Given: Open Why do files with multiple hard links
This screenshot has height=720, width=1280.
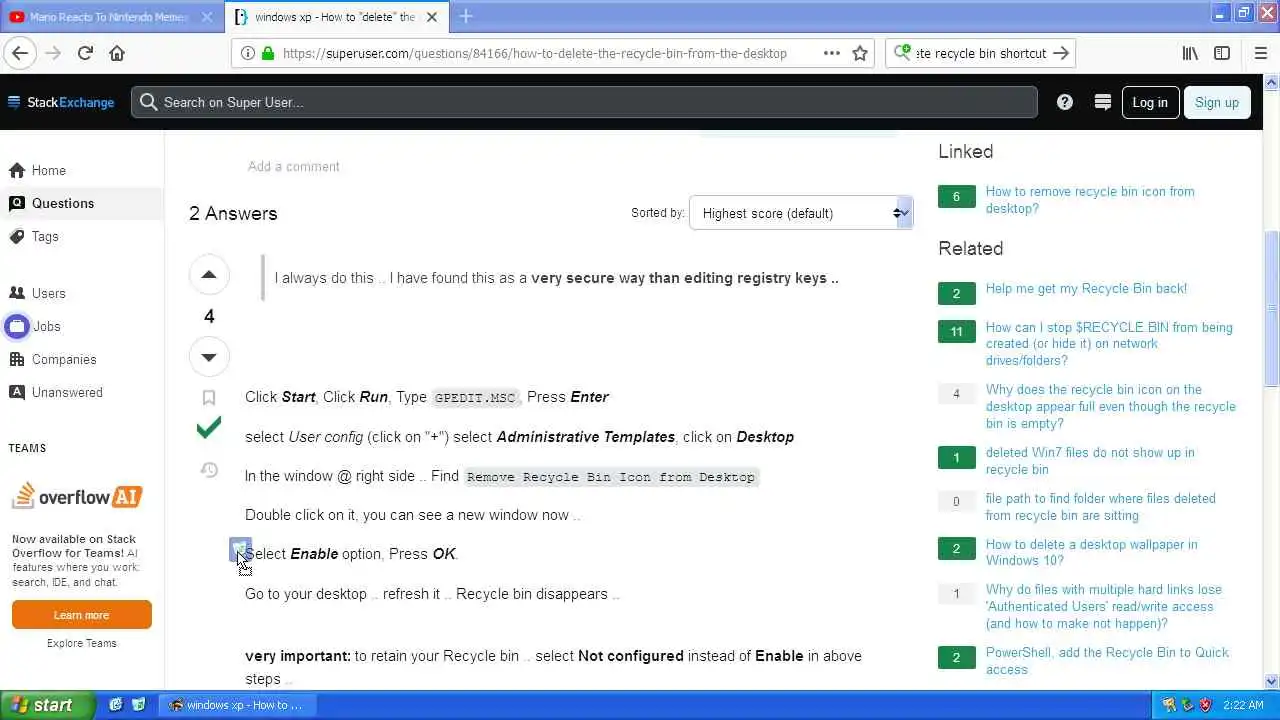Looking at the screenshot, I should coord(1103,606).
